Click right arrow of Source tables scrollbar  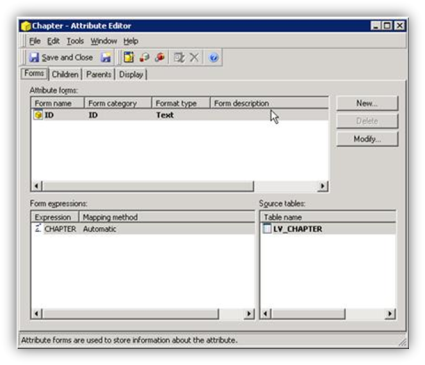[390, 313]
